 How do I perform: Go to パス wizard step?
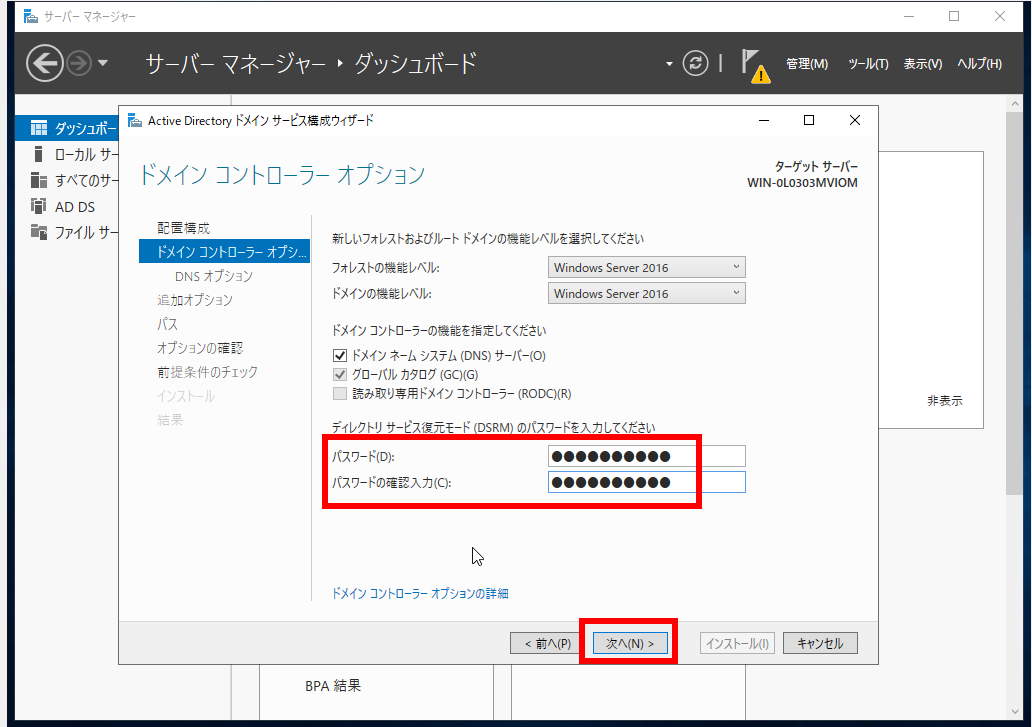tap(167, 324)
